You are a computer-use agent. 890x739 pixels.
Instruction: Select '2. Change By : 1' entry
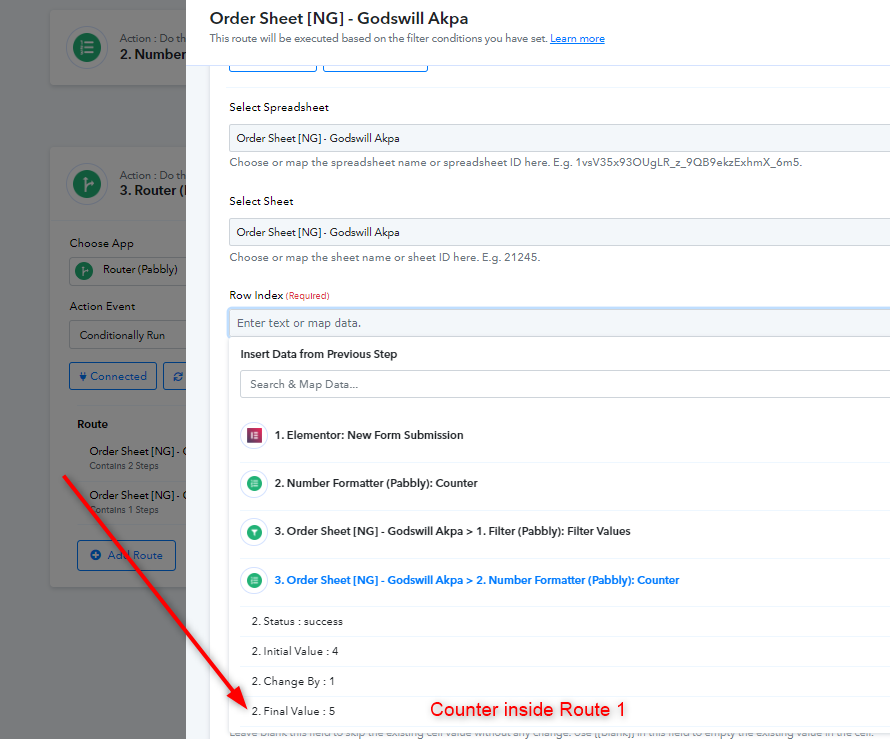(x=293, y=681)
